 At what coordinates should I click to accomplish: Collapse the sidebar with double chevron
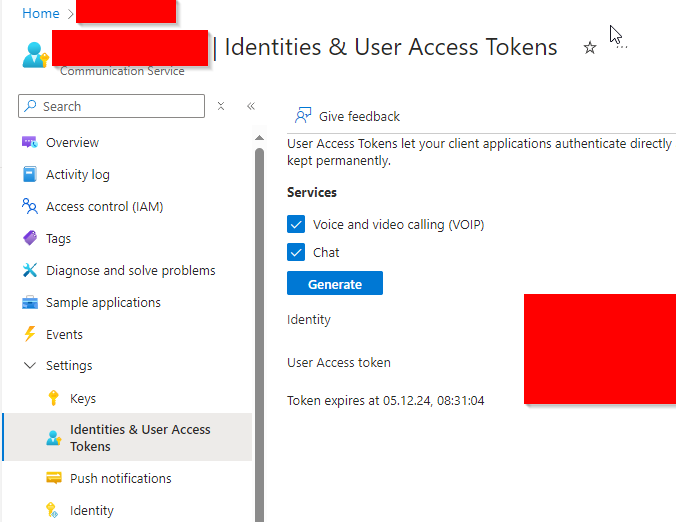[x=251, y=106]
